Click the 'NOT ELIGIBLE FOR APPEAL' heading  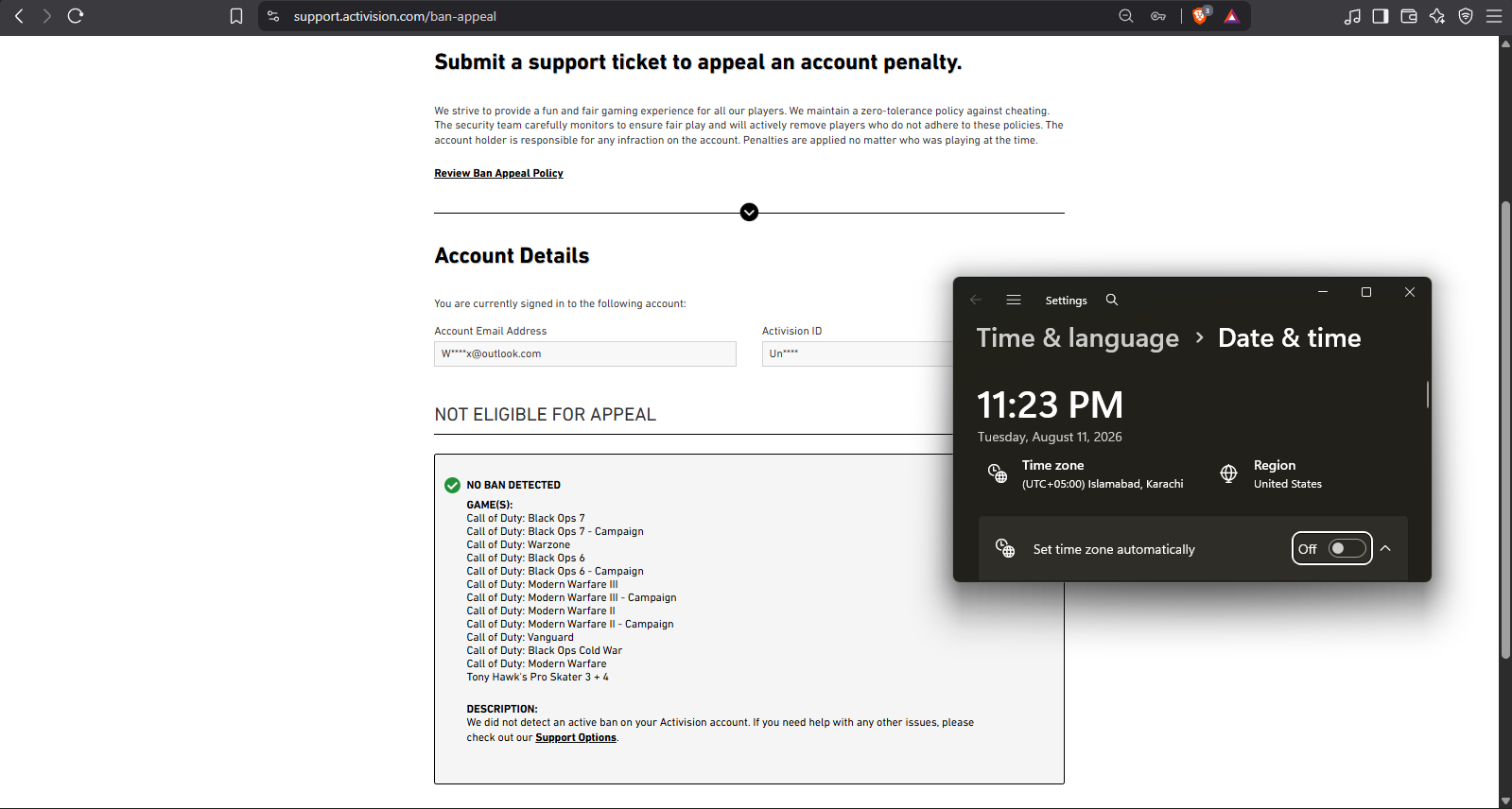pyautogui.click(x=546, y=415)
